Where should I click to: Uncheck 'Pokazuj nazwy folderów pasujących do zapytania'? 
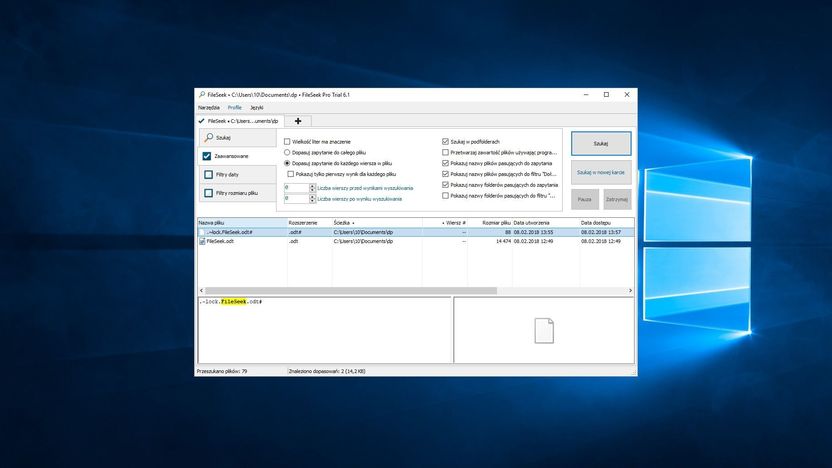coord(445,185)
